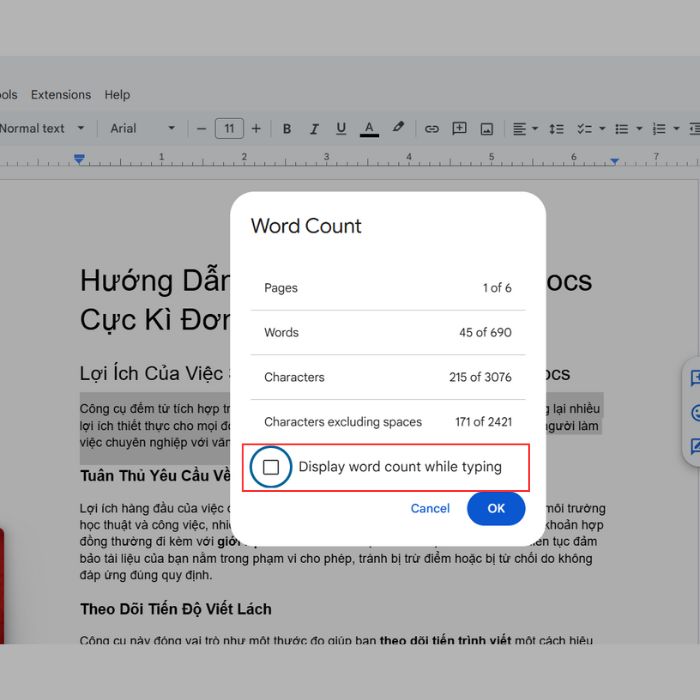Expand the checklist options arrow
Image resolution: width=700 pixels, height=700 pixels.
[602, 129]
